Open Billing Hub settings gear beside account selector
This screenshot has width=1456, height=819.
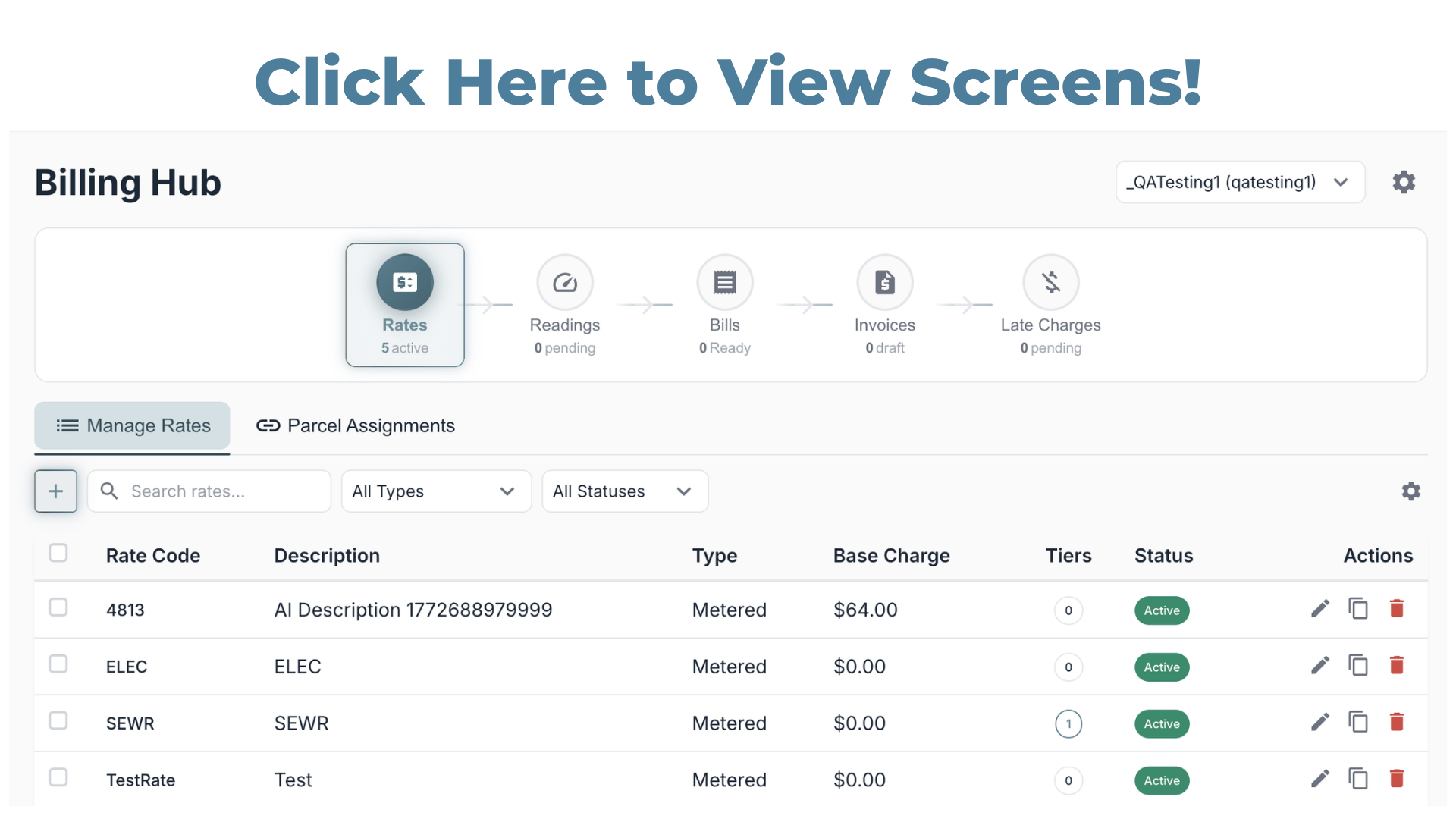[x=1404, y=182]
